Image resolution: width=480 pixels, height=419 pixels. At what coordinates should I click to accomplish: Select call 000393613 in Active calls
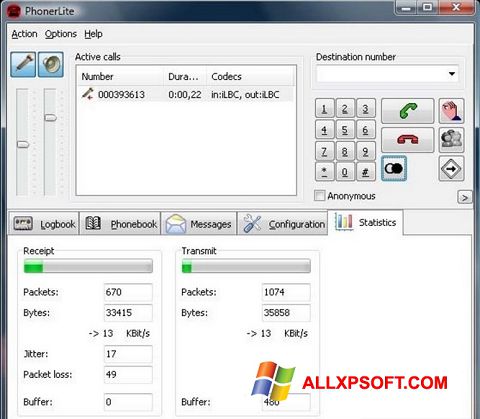(186, 95)
